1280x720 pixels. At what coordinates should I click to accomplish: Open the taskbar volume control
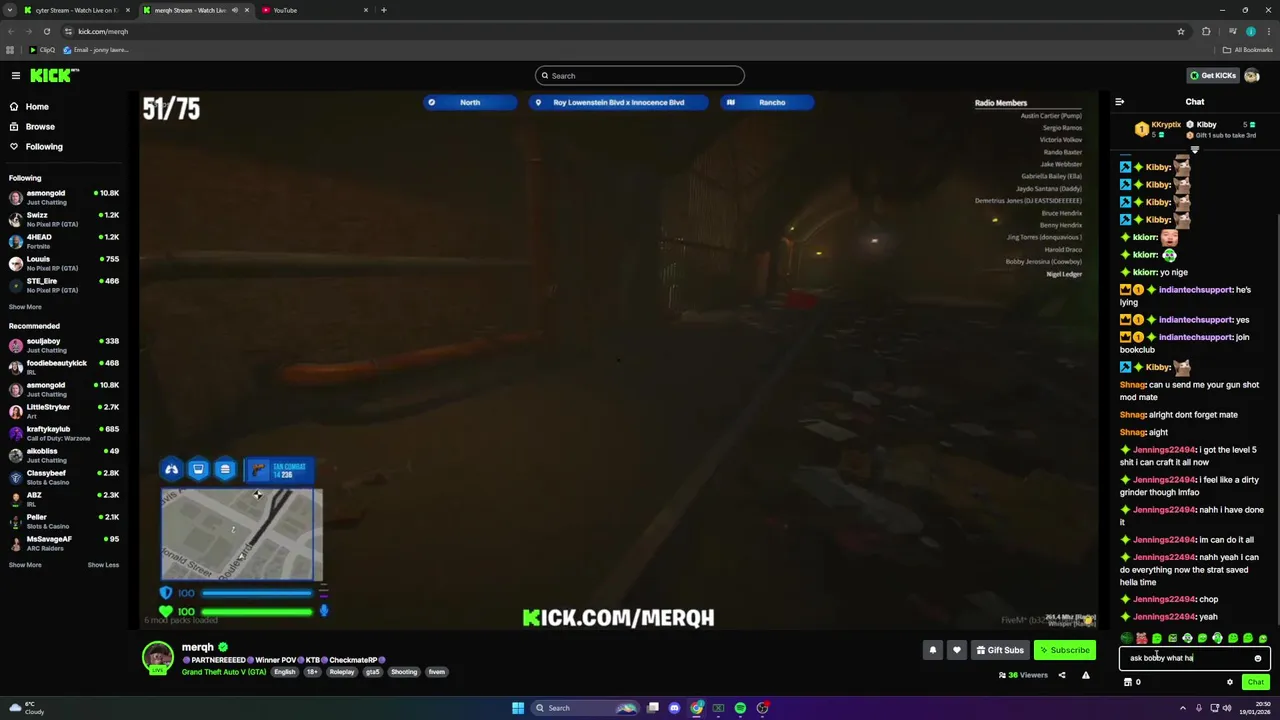click(x=1227, y=708)
